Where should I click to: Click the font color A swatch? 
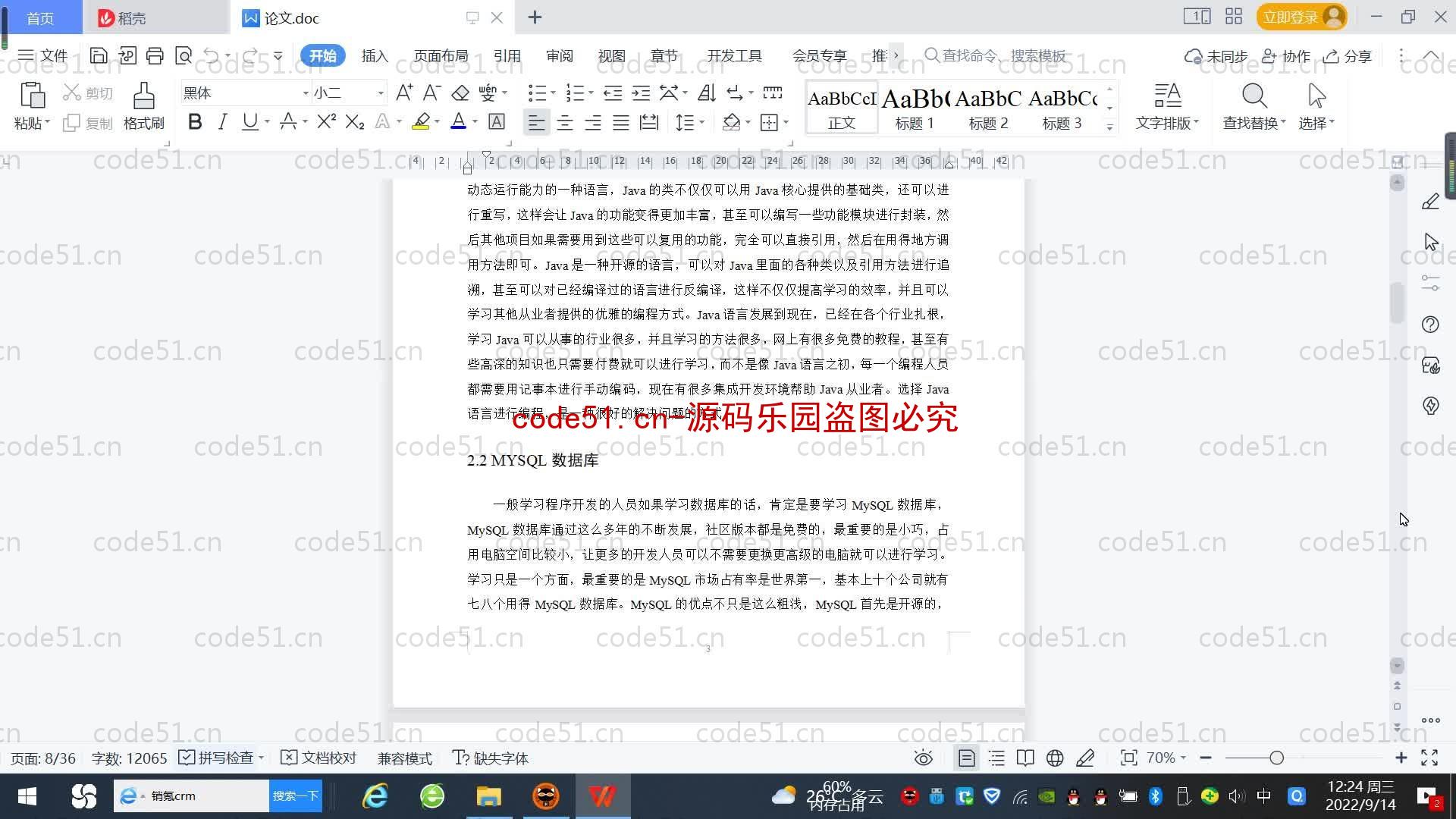[458, 121]
